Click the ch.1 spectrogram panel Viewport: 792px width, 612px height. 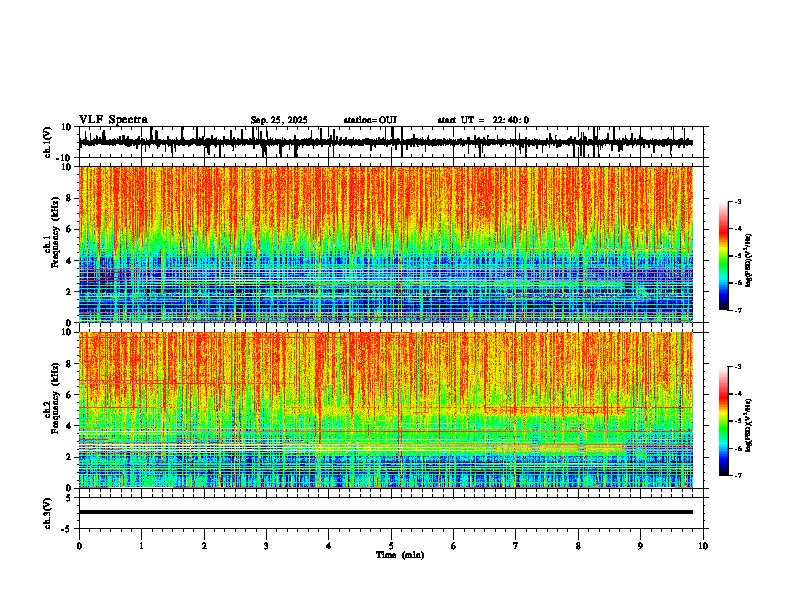point(386,244)
